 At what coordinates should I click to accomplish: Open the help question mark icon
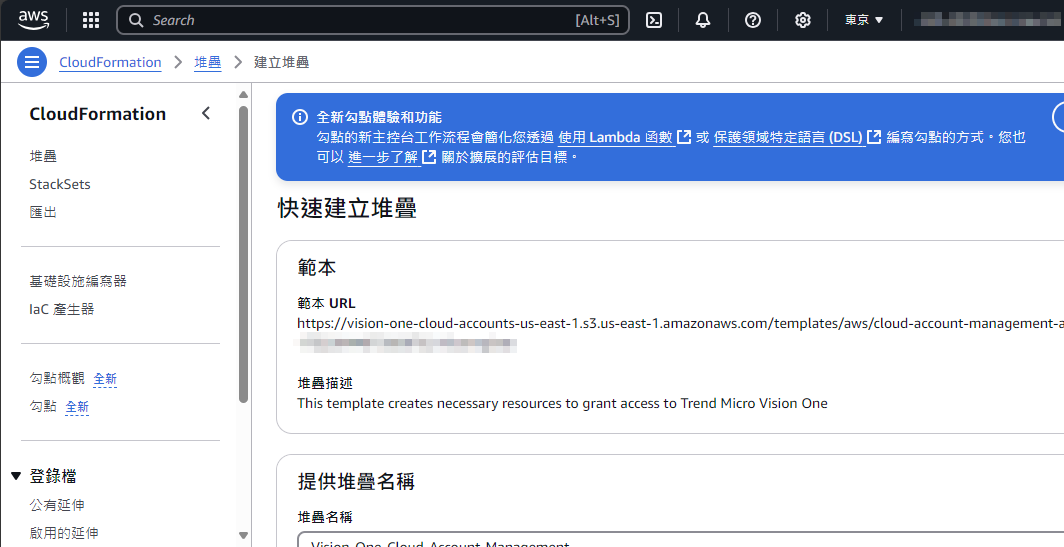753,20
